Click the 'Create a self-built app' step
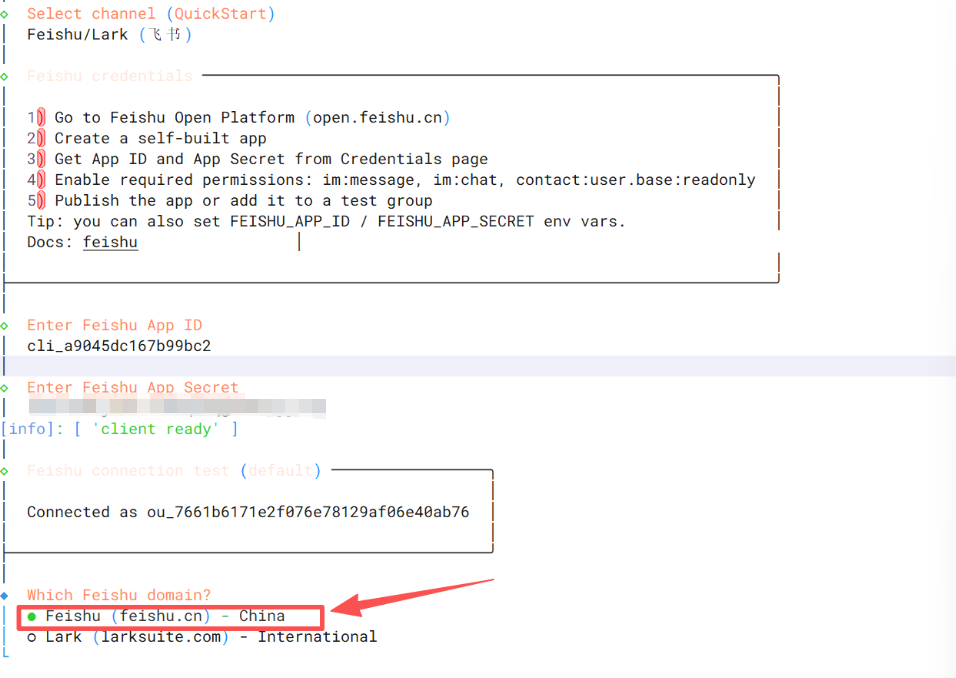The width and height of the screenshot is (956, 678). pos(146,138)
